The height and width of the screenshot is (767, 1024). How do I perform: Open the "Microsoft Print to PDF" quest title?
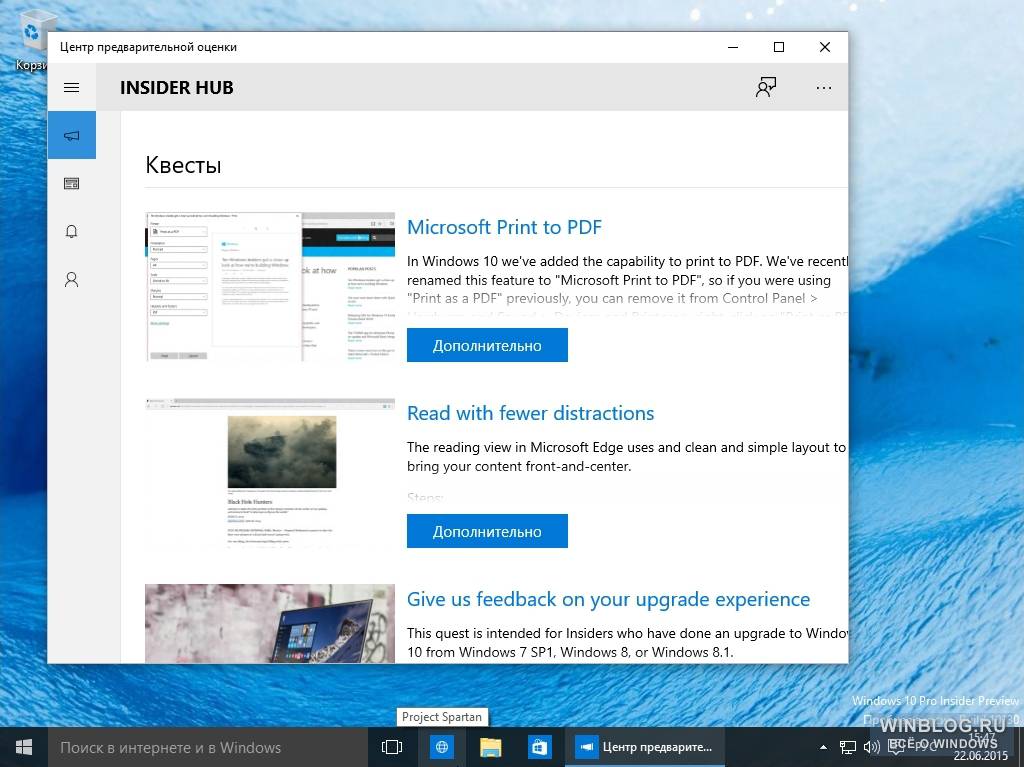(x=504, y=227)
